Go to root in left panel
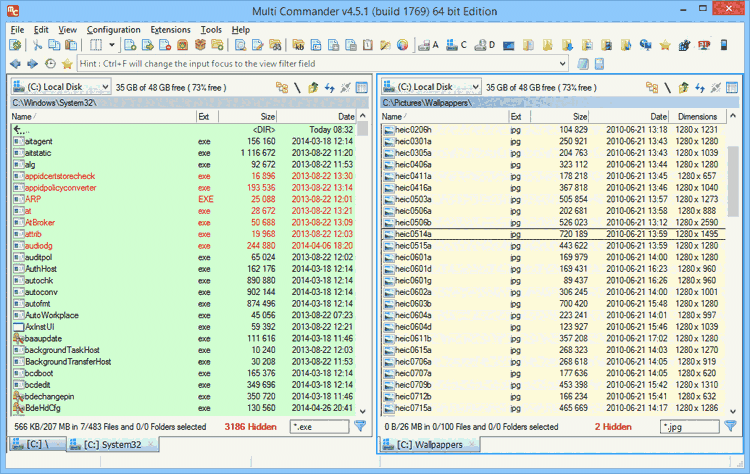This screenshot has height=474, width=750. tap(297, 88)
